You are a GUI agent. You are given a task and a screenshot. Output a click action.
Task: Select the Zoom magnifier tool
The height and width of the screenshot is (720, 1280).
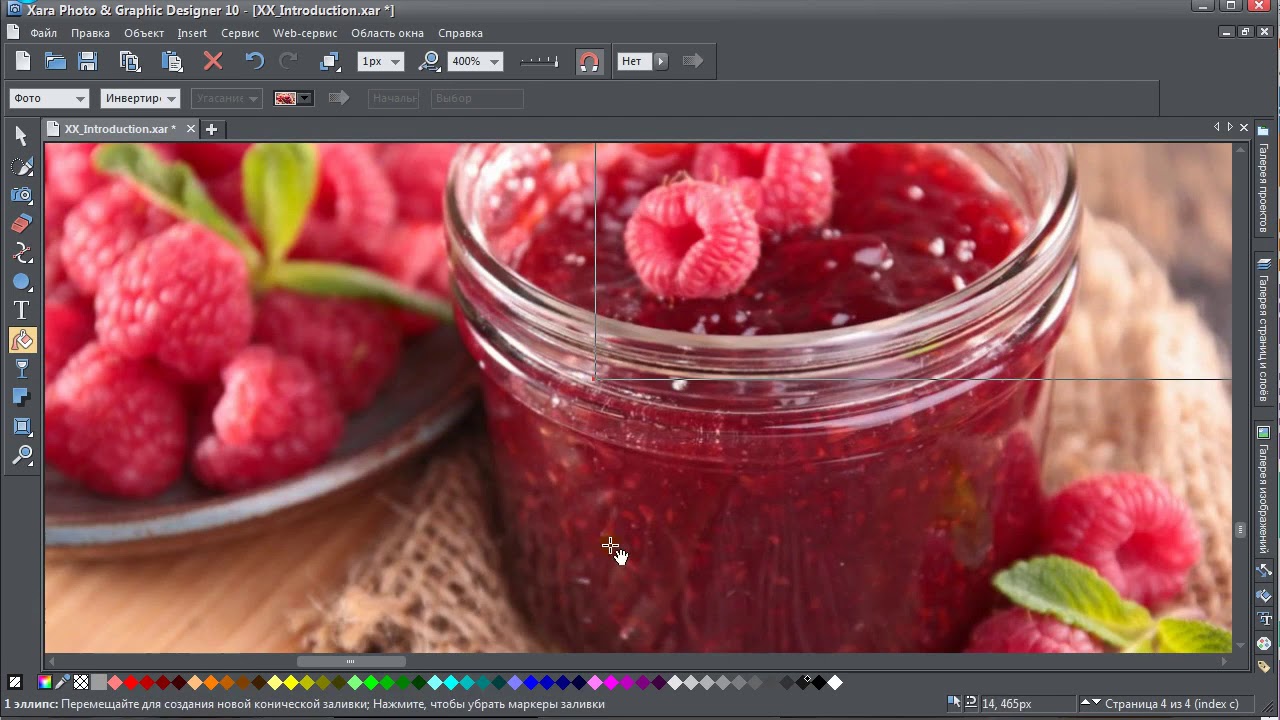click(x=22, y=456)
